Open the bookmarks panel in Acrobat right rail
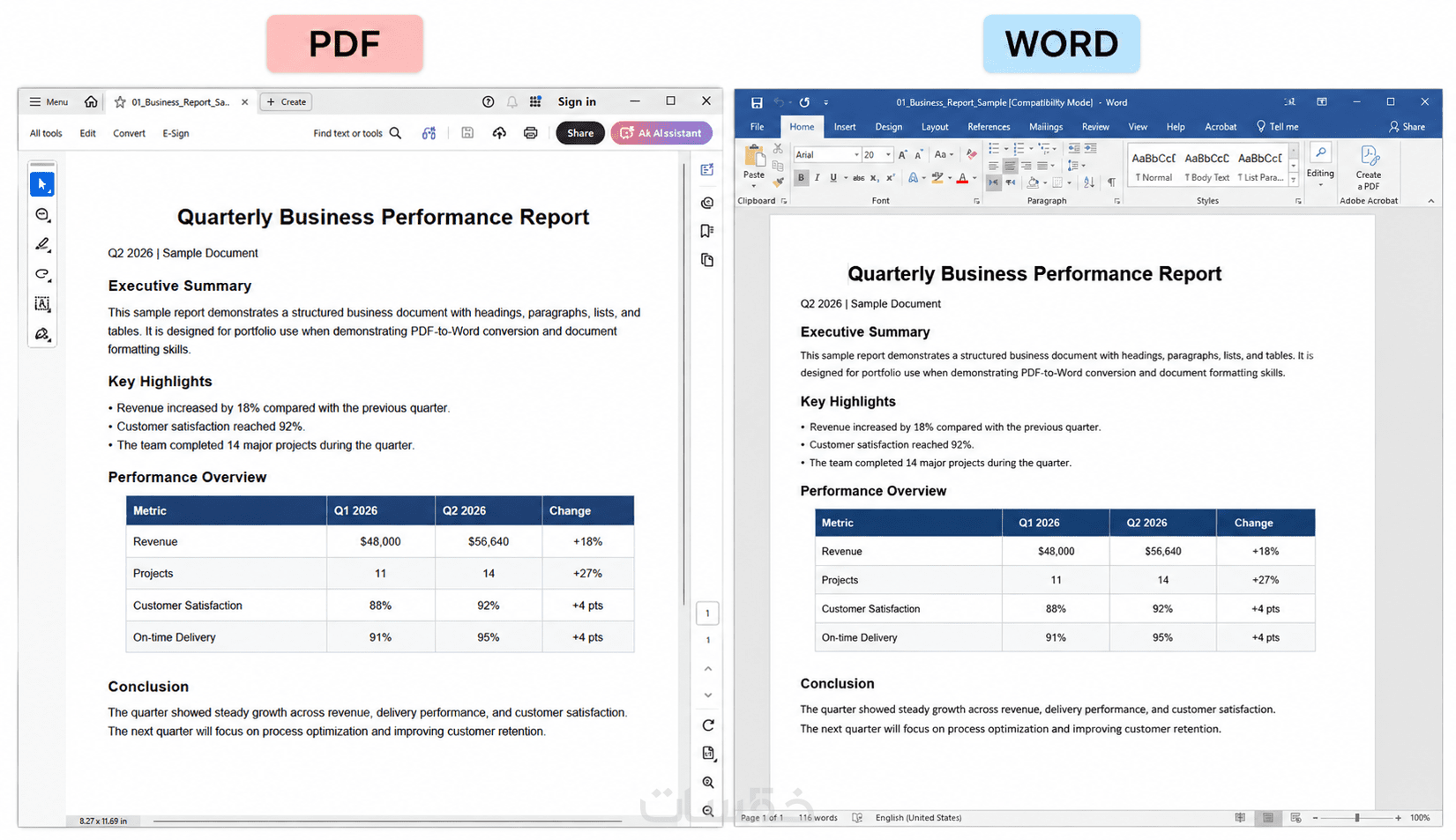The width and height of the screenshot is (1456, 840). [707, 231]
